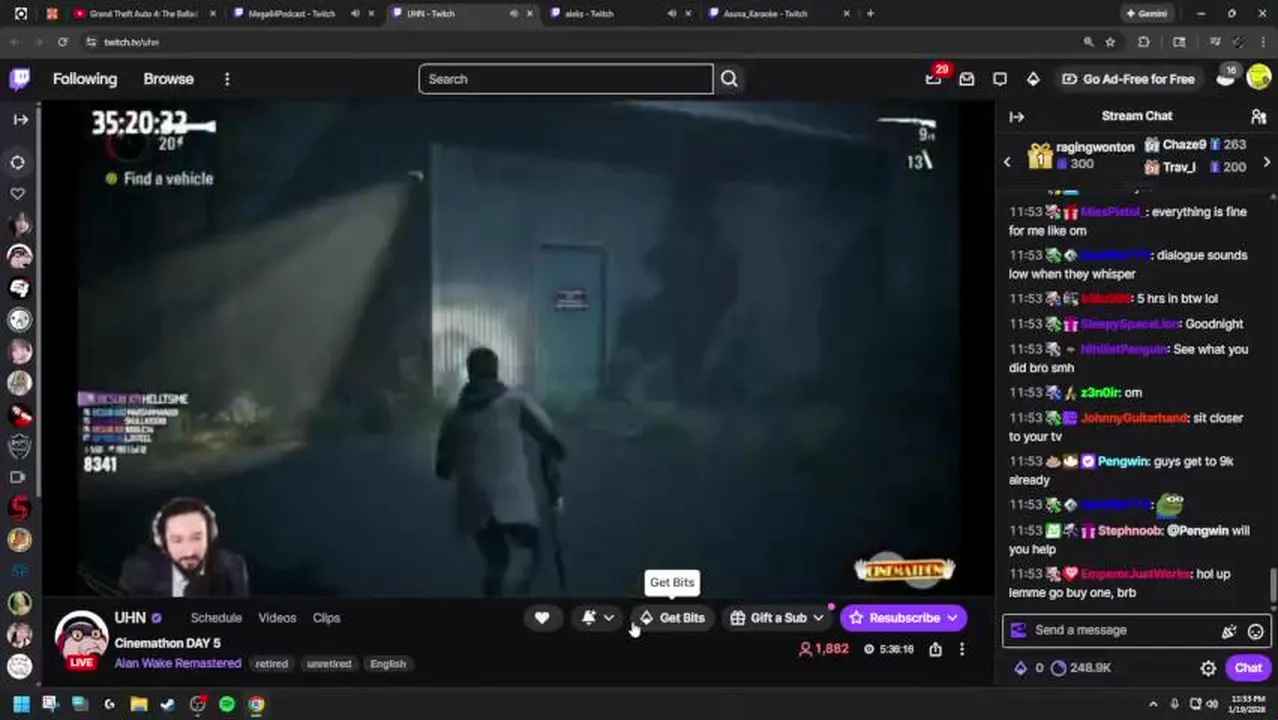Click the Get Bits button under video
This screenshot has height=720, width=1278.
pyautogui.click(x=672, y=618)
